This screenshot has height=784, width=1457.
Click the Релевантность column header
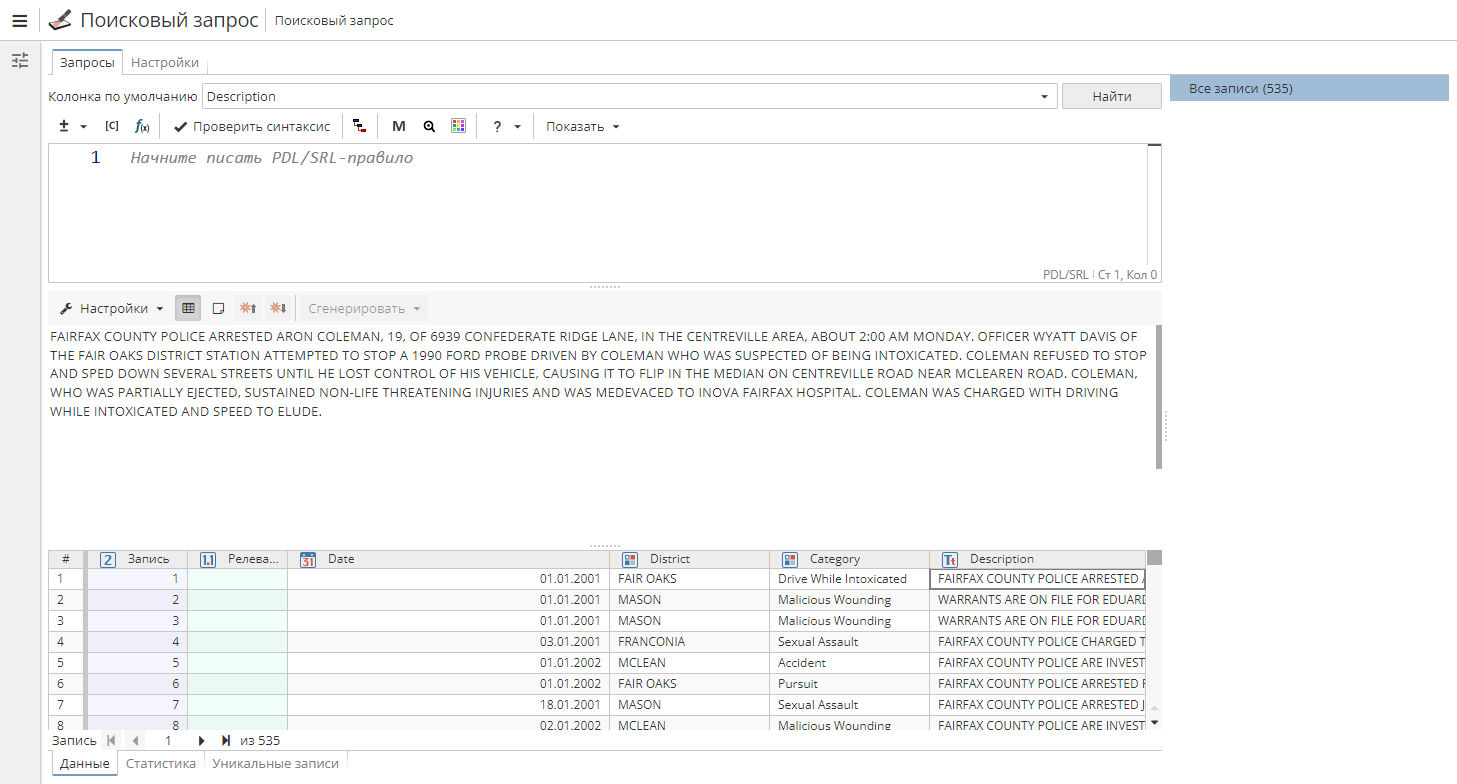click(238, 559)
